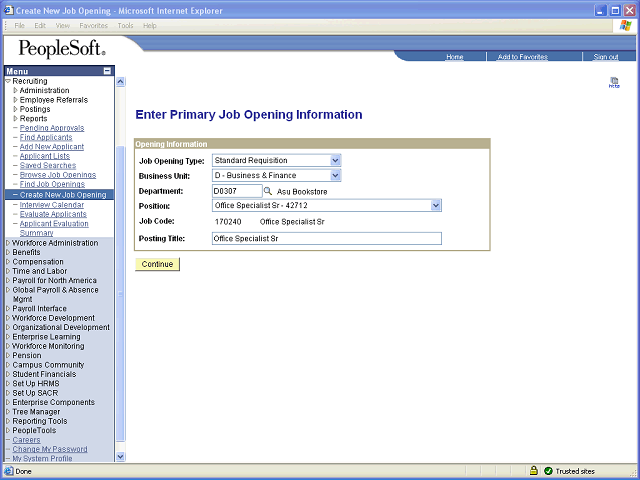Open Interview Calendar link
This screenshot has width=640, height=480.
(x=52, y=204)
